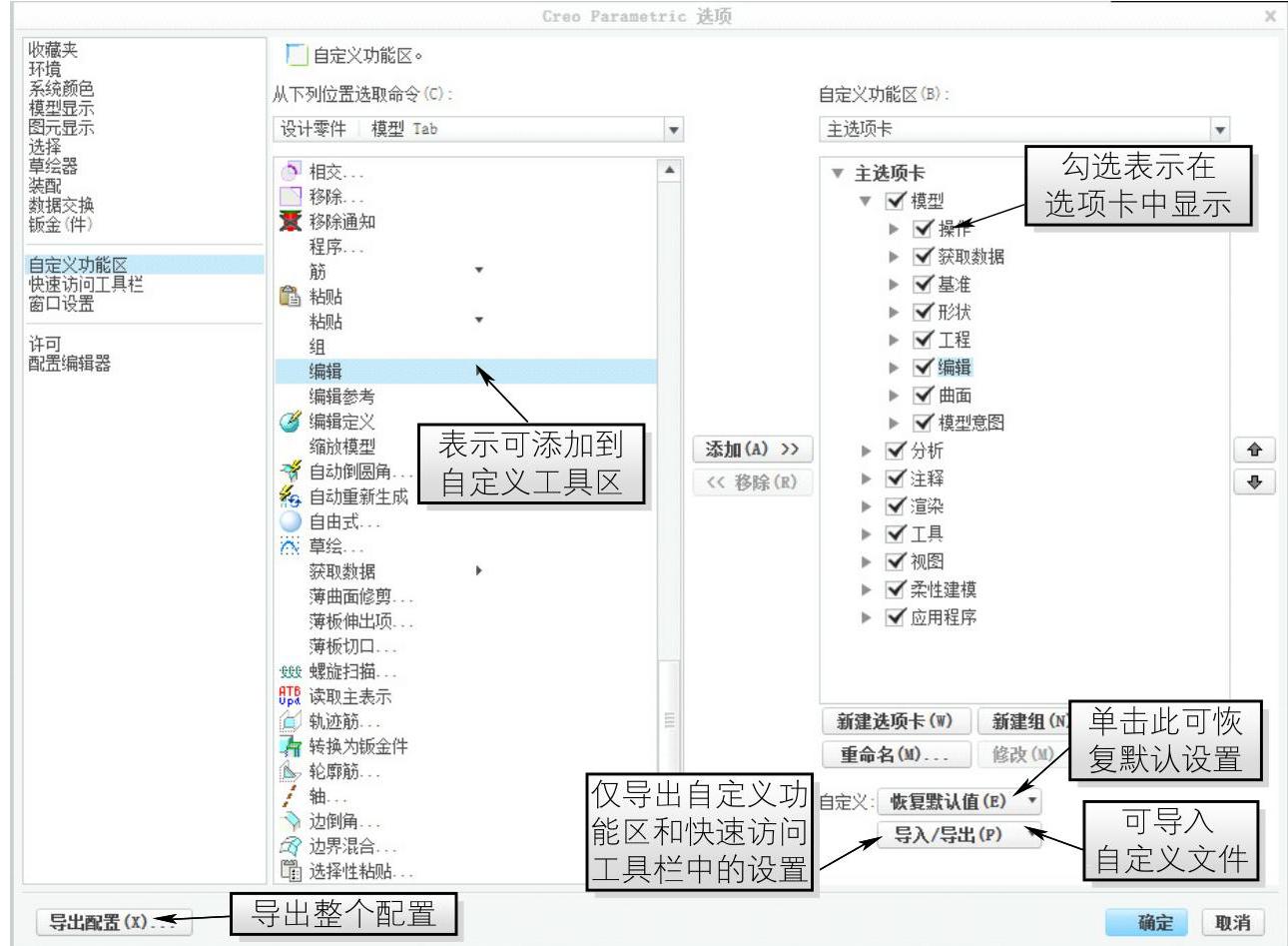The width and height of the screenshot is (1288, 946).
Task: Select the 转换为钣金件 icon
Action: (290, 746)
